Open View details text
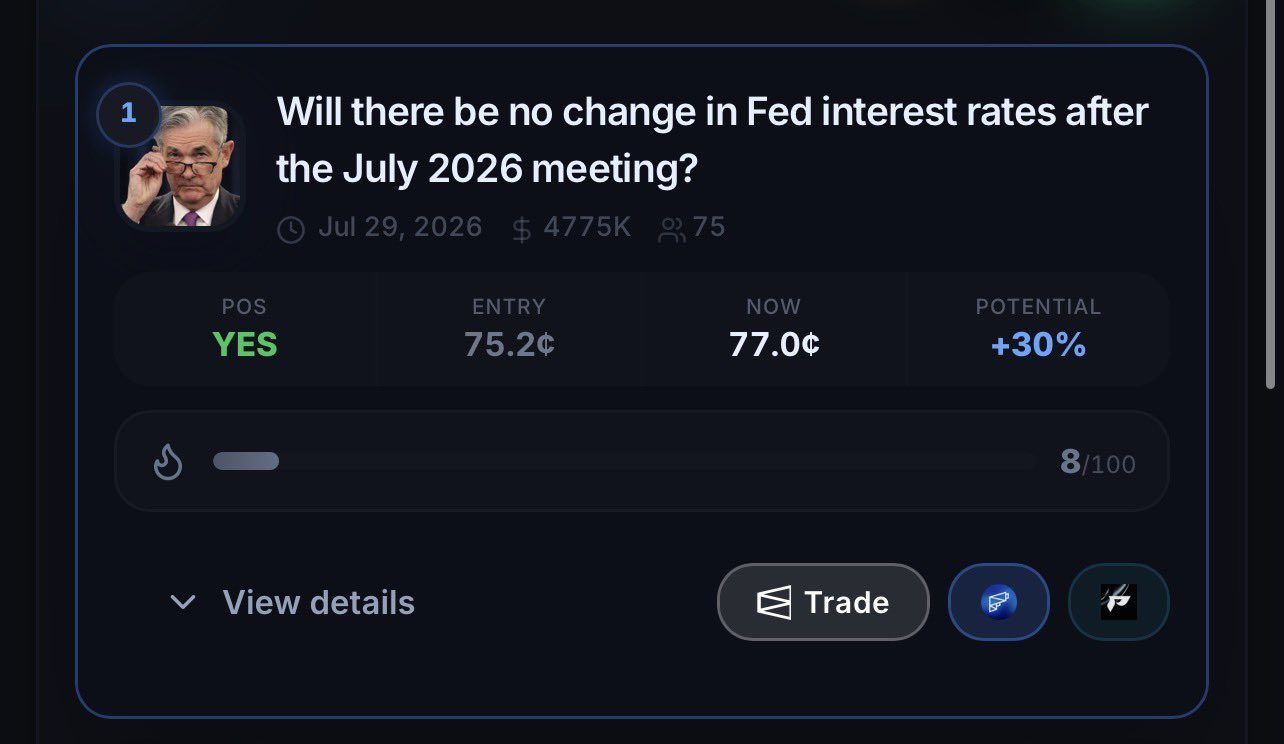This screenshot has height=744, width=1284. (x=318, y=602)
